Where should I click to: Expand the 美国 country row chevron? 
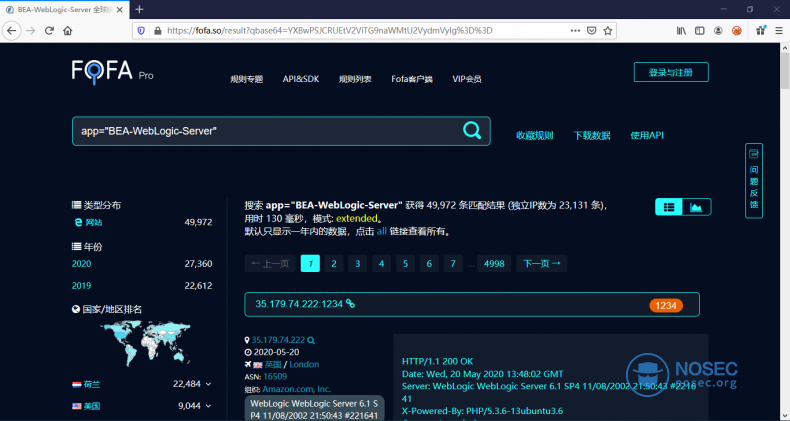point(209,406)
